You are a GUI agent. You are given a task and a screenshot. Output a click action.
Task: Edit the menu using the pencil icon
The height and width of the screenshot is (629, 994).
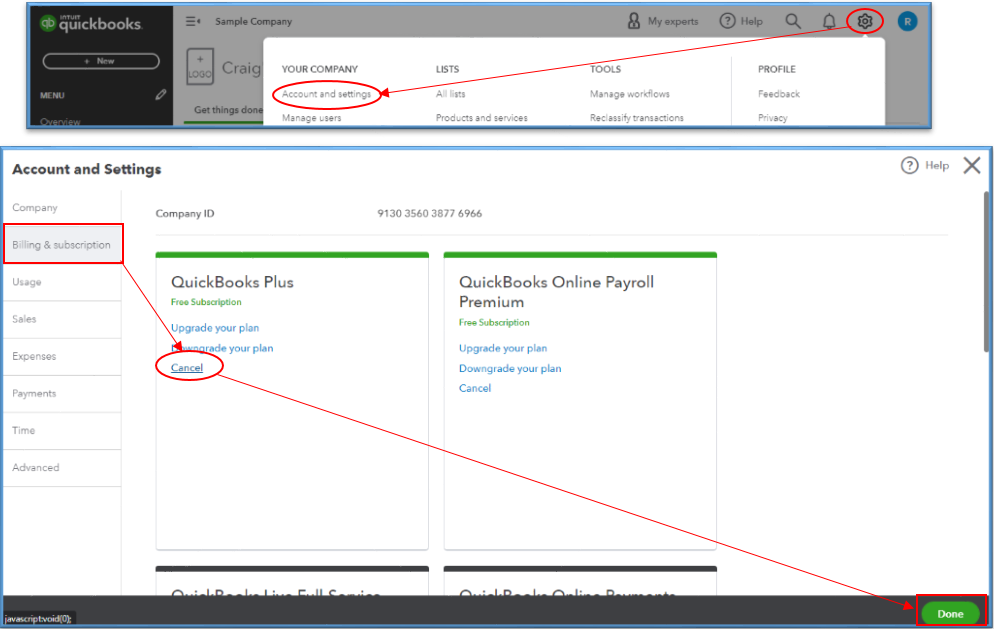coord(160,94)
